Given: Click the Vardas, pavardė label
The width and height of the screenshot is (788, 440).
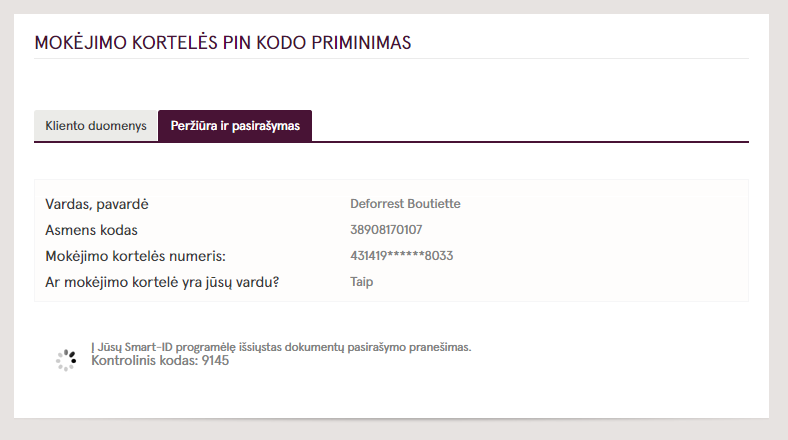Looking at the screenshot, I should (x=97, y=204).
